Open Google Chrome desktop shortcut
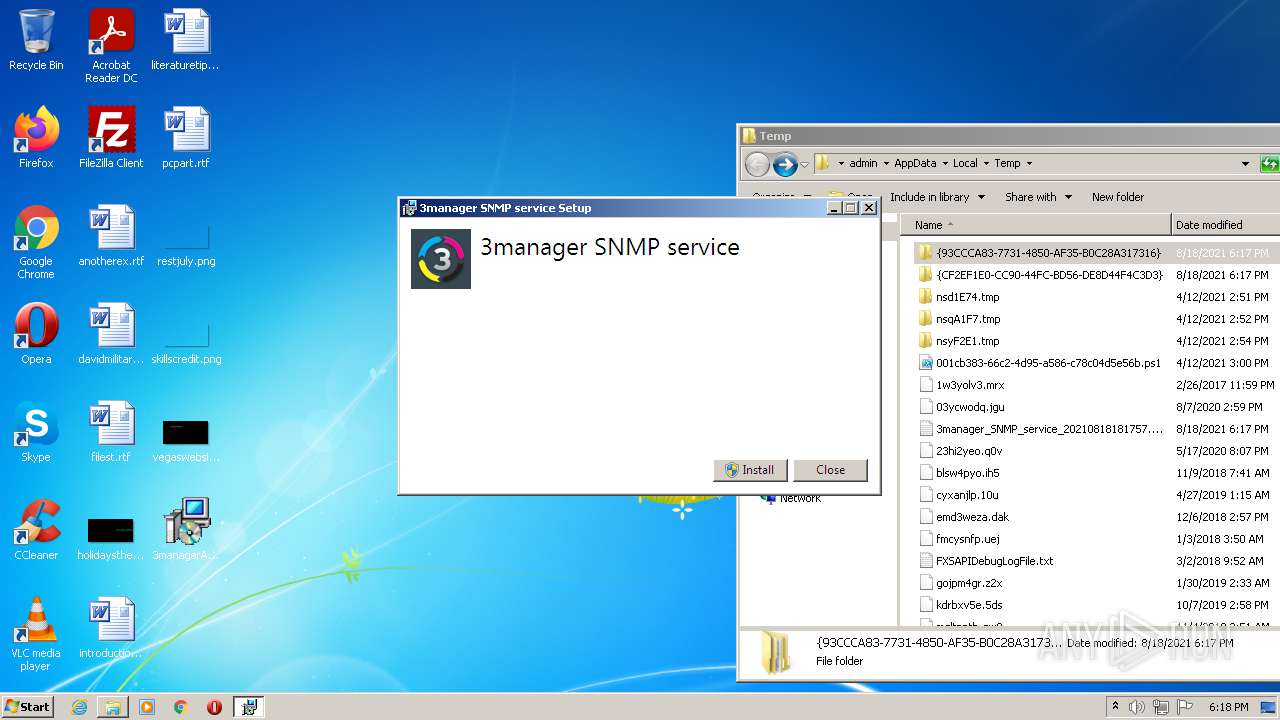 pos(36,242)
